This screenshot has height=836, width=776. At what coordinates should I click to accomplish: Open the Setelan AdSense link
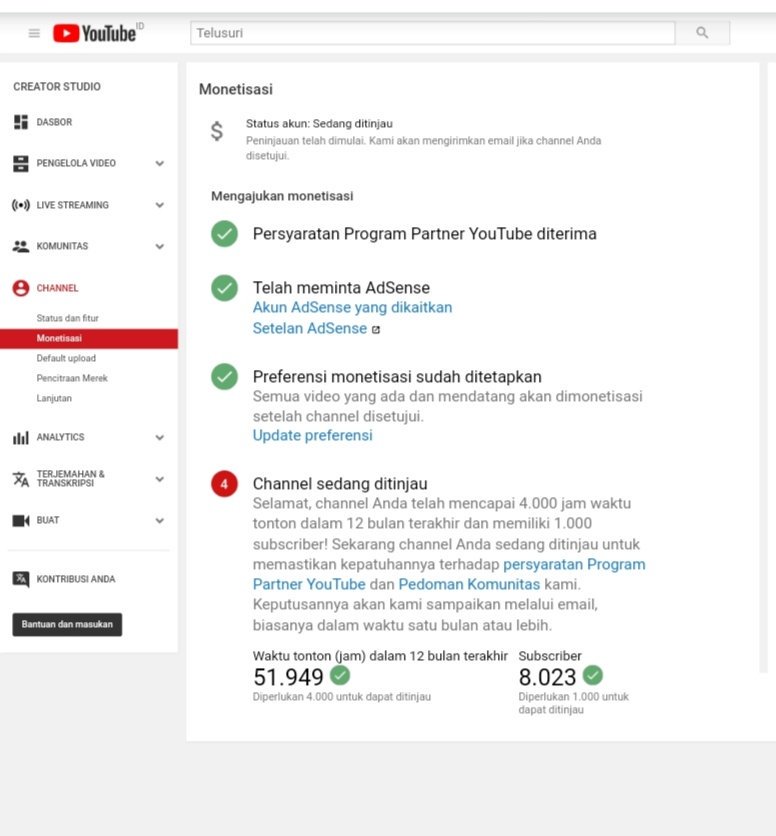tap(310, 328)
